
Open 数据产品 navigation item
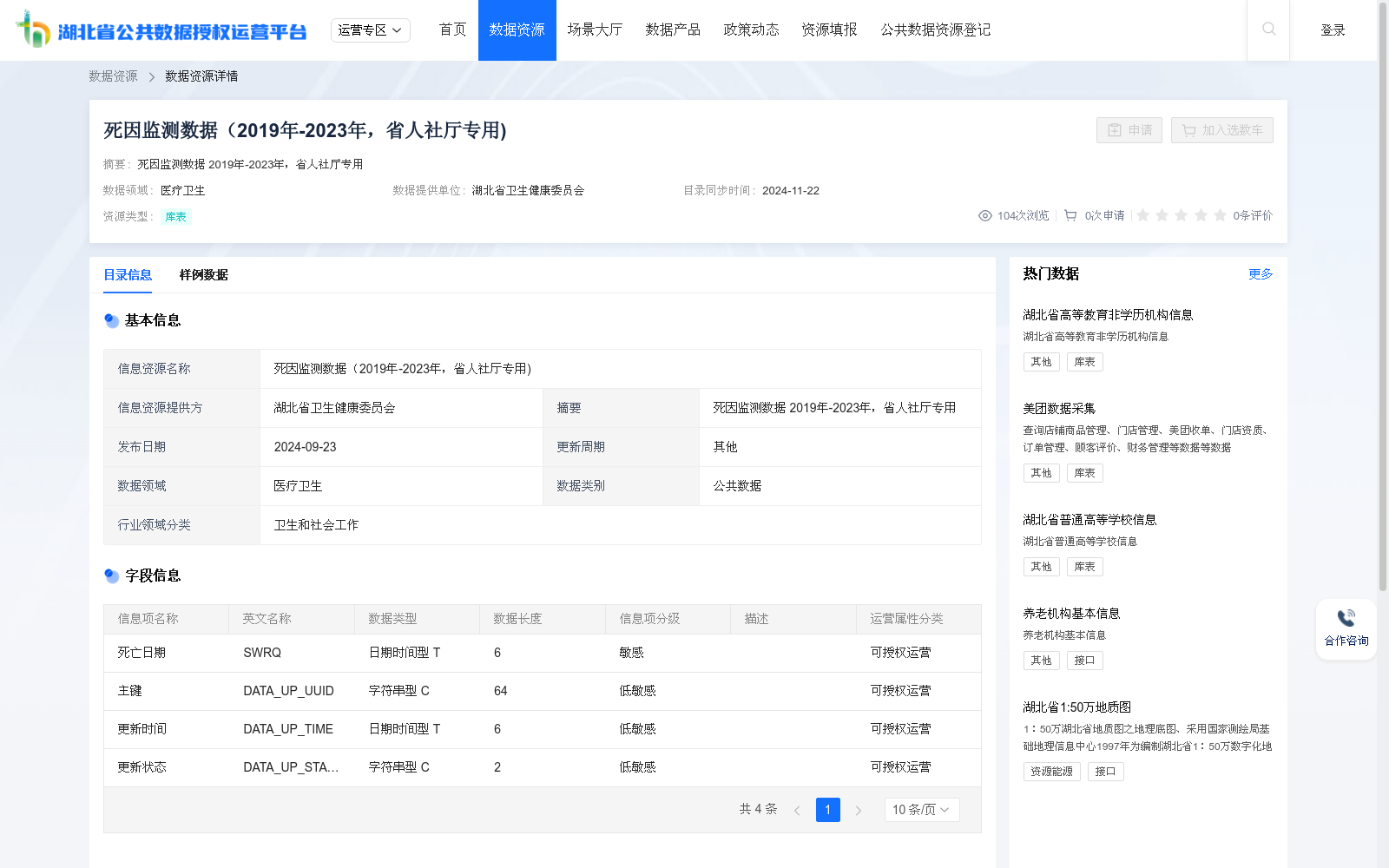point(673,30)
